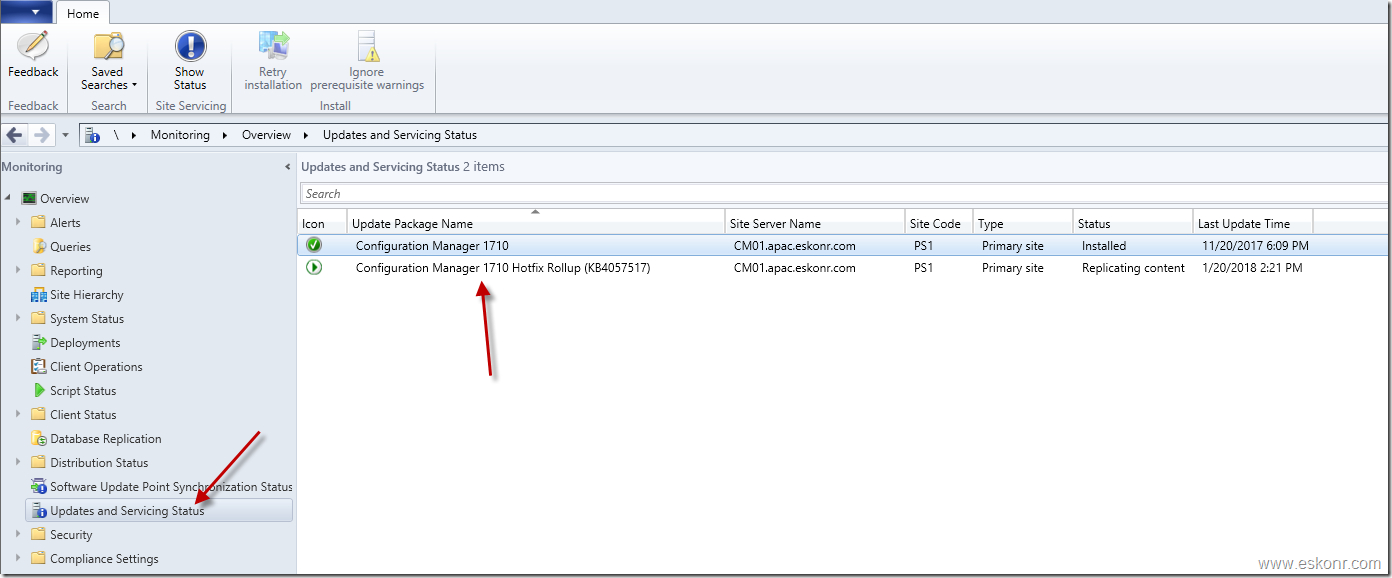Click inside the Search field
Viewport: 1392px width, 578px height.
coord(844,194)
